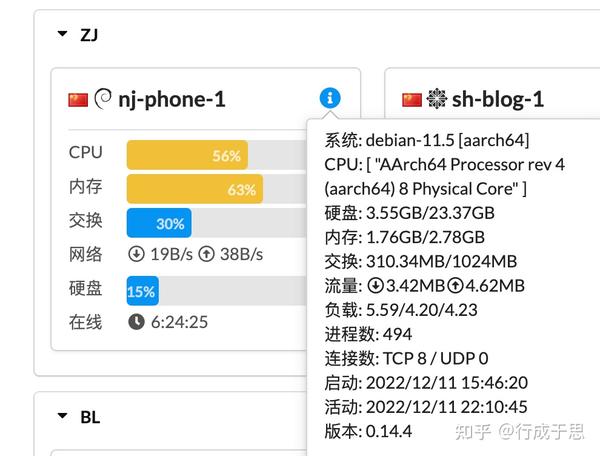Open the nj-phone-1 server name
The width and height of the screenshot is (600, 456).
[172, 99]
